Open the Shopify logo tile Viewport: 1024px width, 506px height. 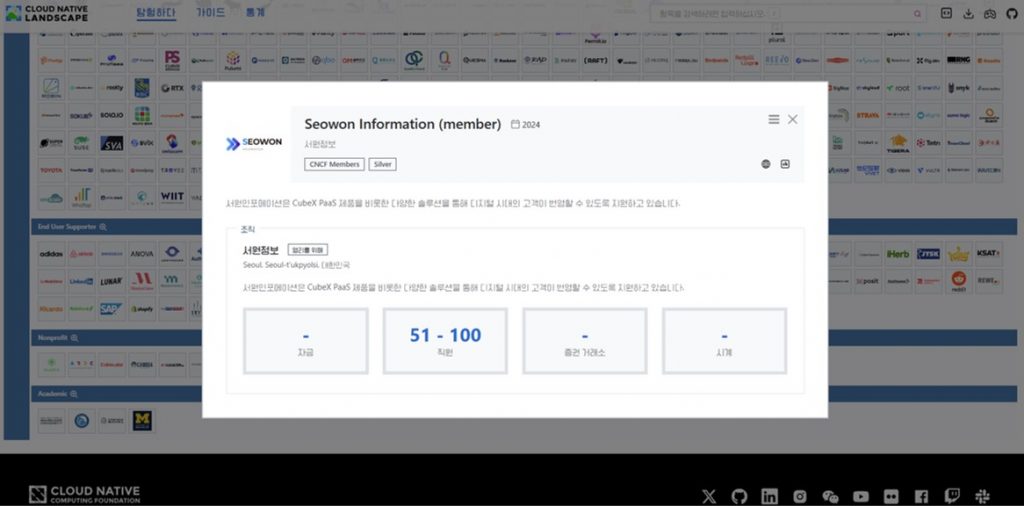click(142, 309)
